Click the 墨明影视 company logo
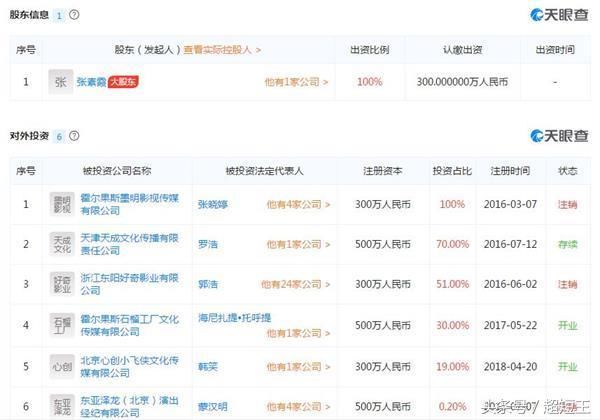This screenshot has width=600, height=420. click(62, 204)
